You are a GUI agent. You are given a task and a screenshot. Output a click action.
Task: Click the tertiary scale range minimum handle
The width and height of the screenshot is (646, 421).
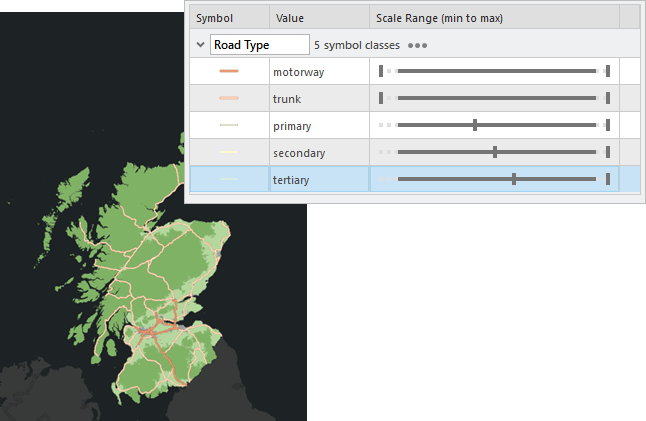pyautogui.click(x=514, y=180)
